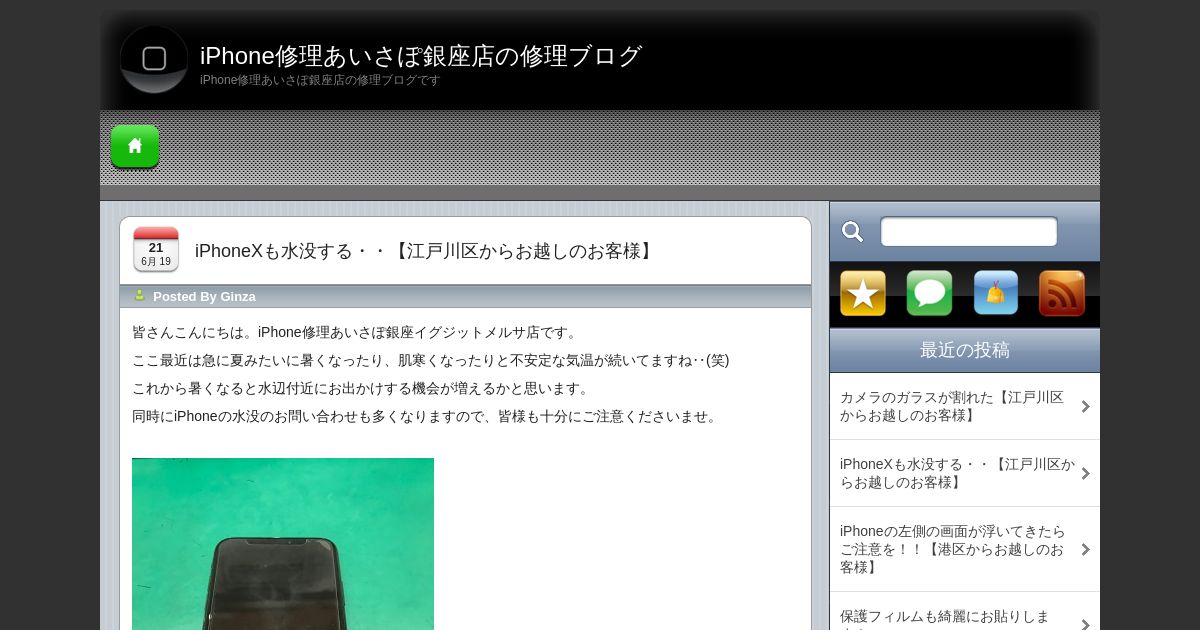Click paragraph starting これから暑くなると水辺付近
The width and height of the screenshot is (1200, 630).
[x=363, y=388]
